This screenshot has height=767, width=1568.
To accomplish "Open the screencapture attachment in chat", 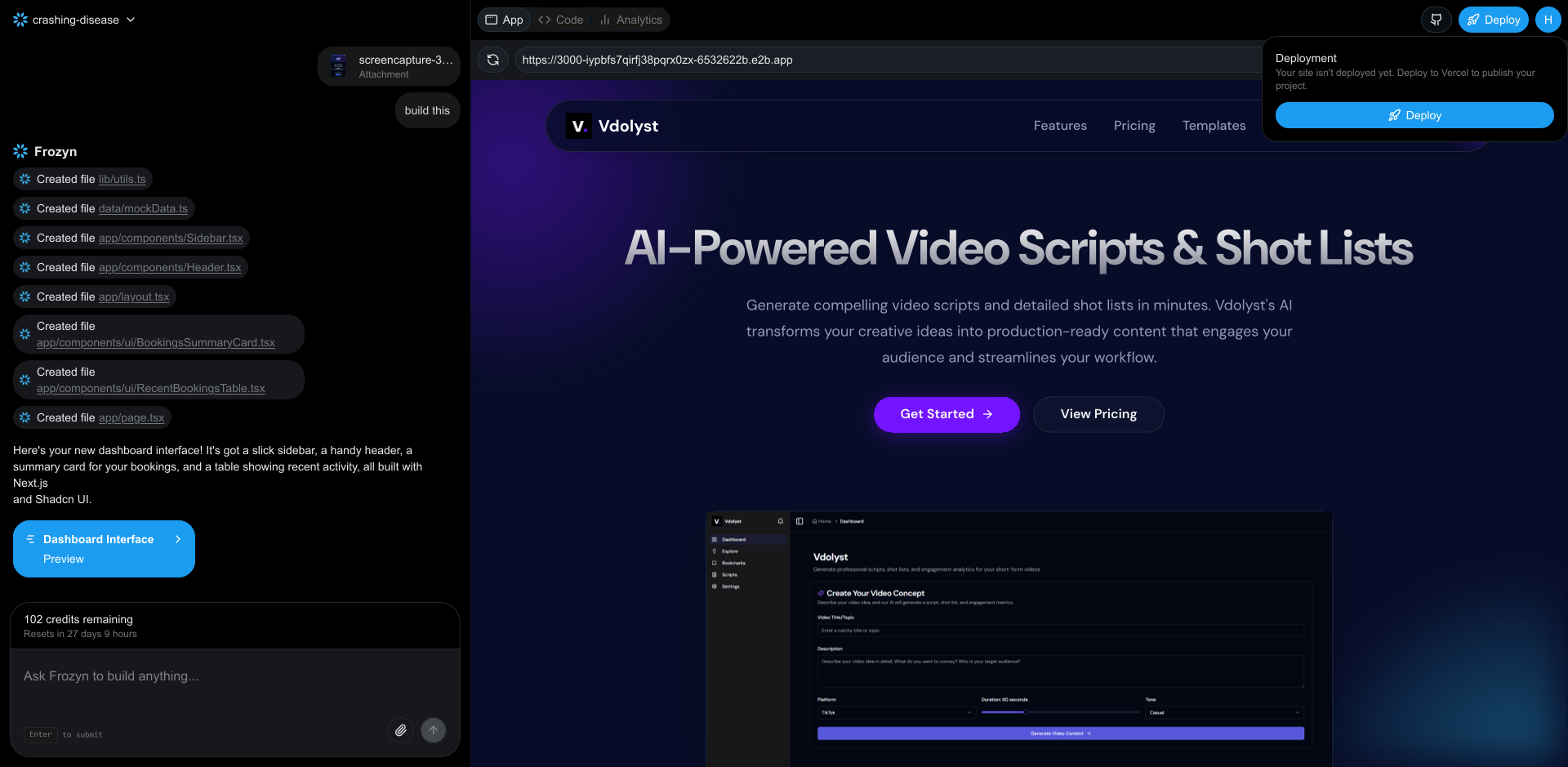I will click(389, 66).
